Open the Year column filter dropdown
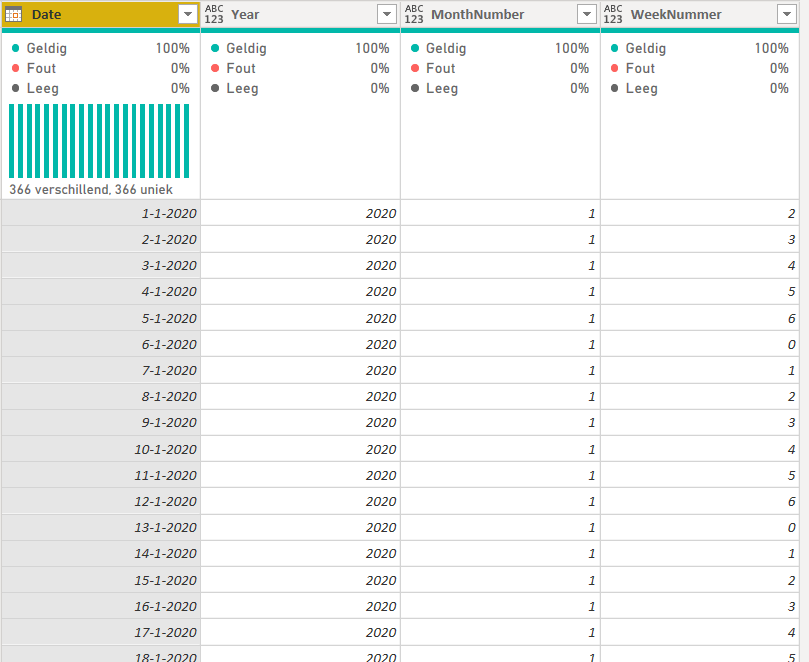 pyautogui.click(x=387, y=14)
